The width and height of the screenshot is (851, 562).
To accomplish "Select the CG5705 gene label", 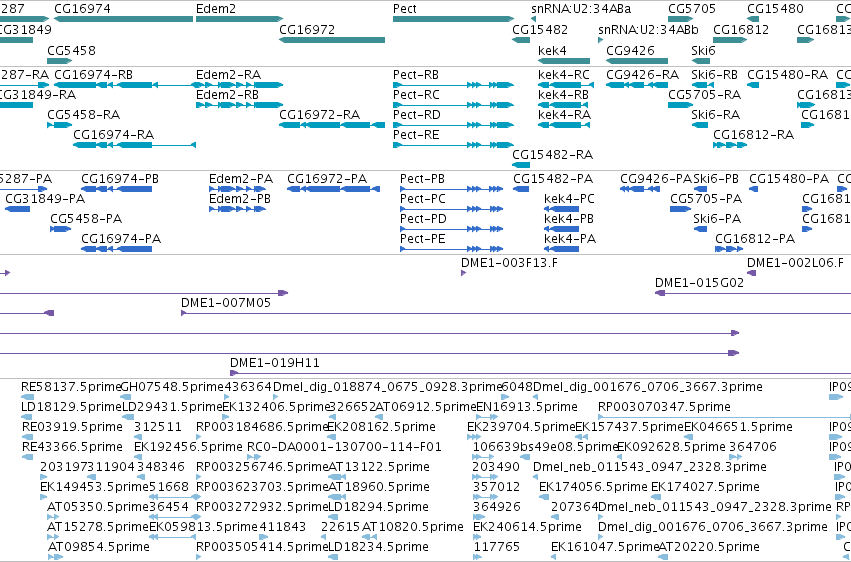I will 692,9.
